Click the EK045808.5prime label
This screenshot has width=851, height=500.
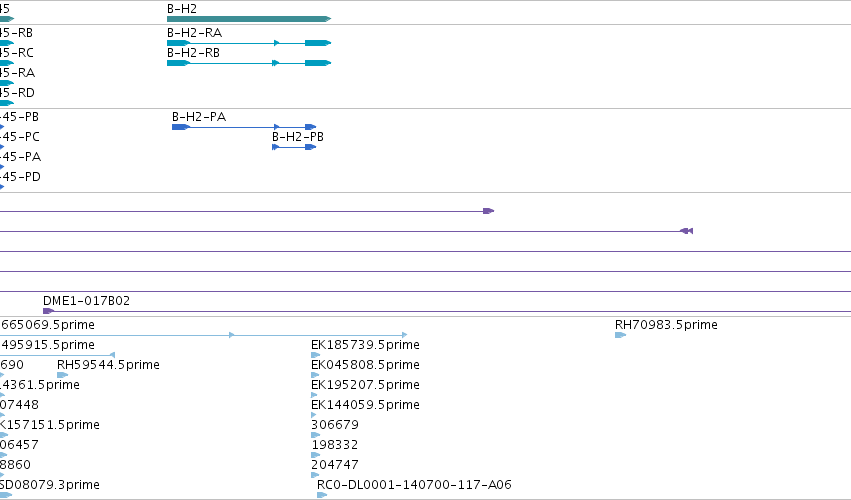click(x=365, y=365)
